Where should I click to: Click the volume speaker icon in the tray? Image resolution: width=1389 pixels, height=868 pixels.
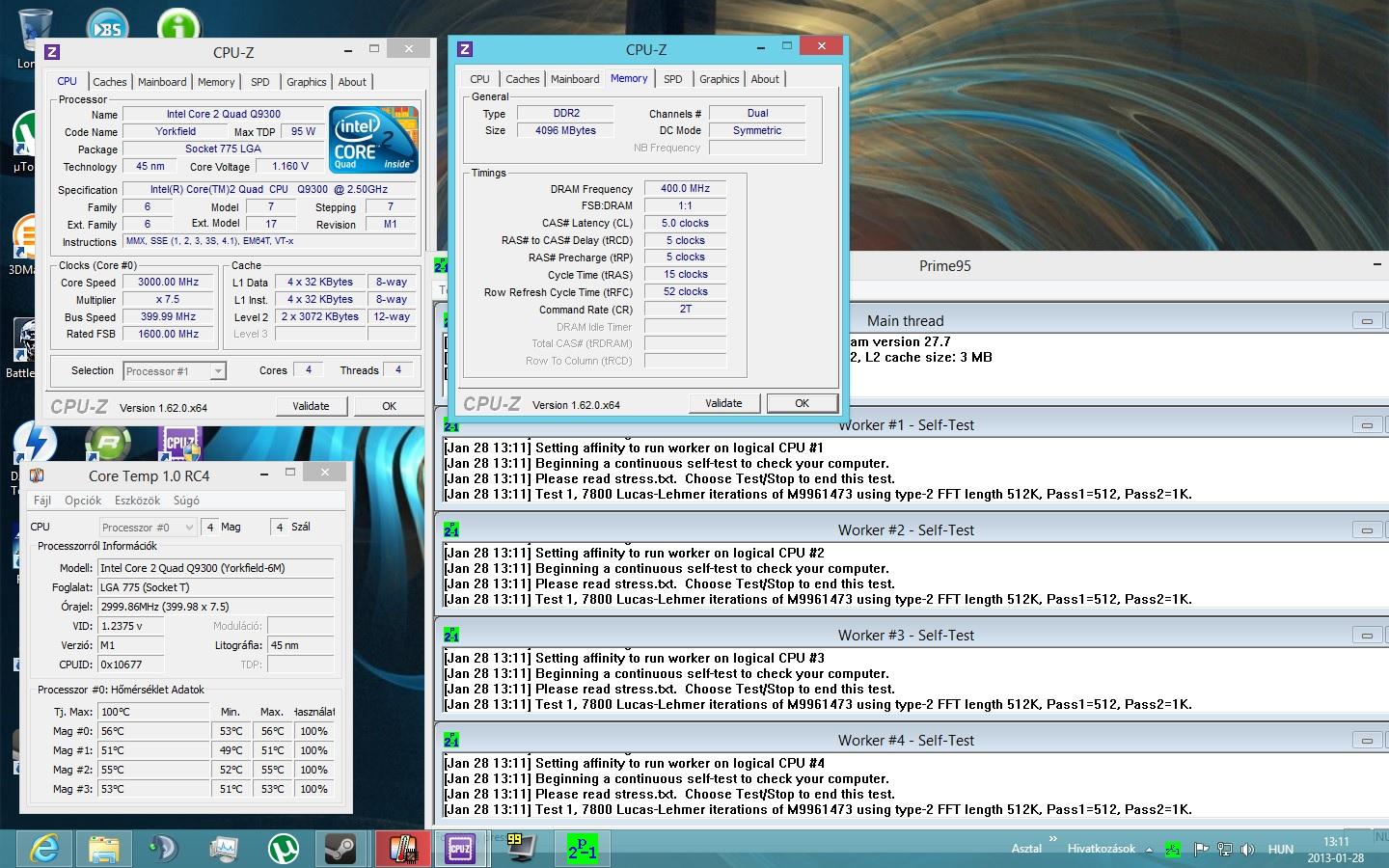1247,850
